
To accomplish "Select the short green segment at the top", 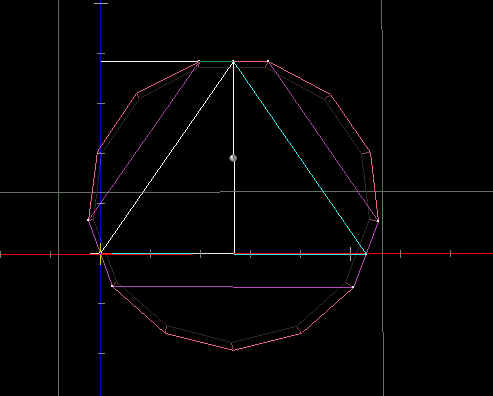I will tap(216, 61).
